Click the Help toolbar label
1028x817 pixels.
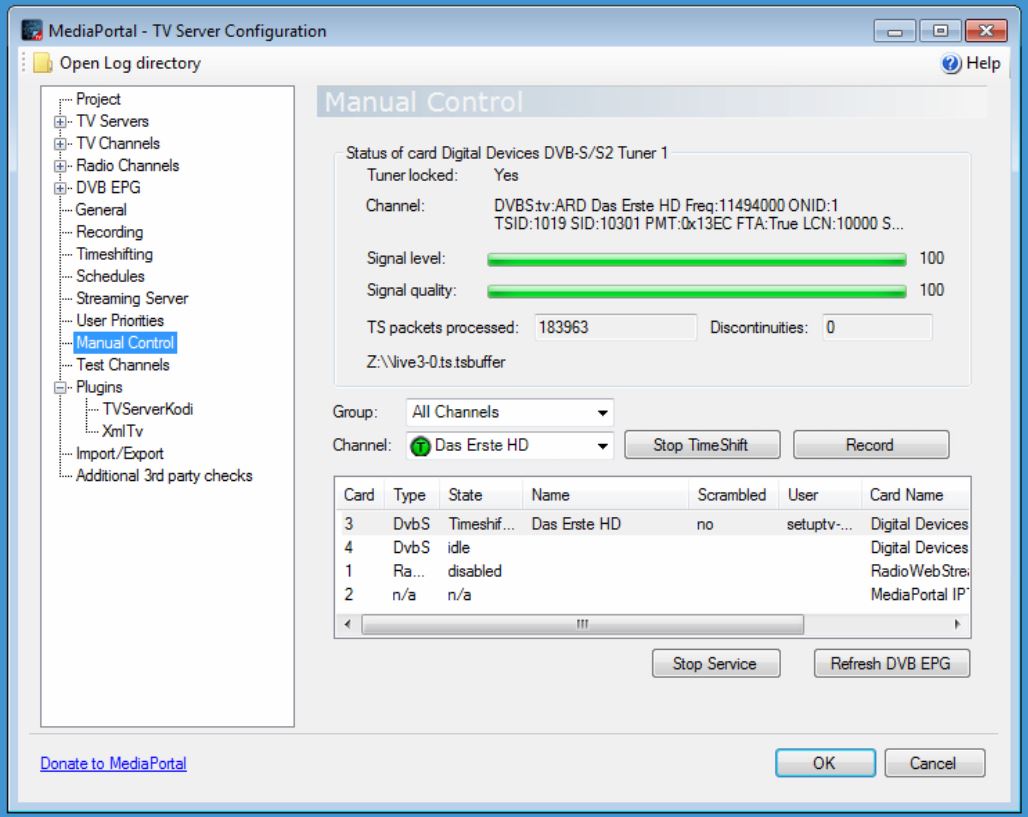983,63
